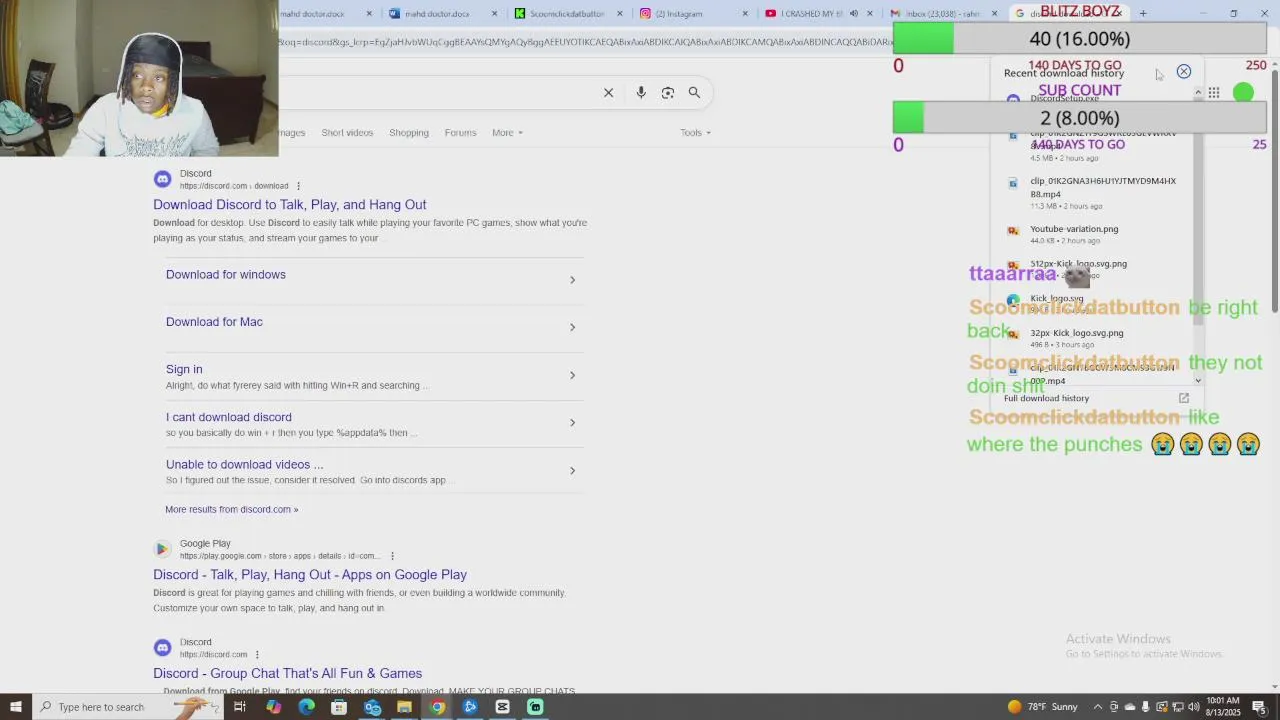The height and width of the screenshot is (720, 1280).
Task: Start voice search with microphone icon
Action: (641, 93)
